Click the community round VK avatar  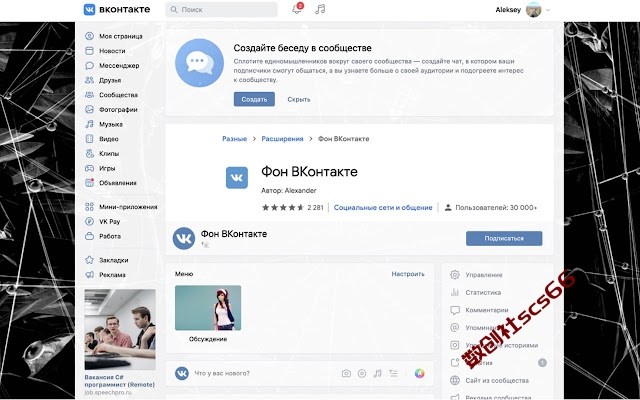184,238
